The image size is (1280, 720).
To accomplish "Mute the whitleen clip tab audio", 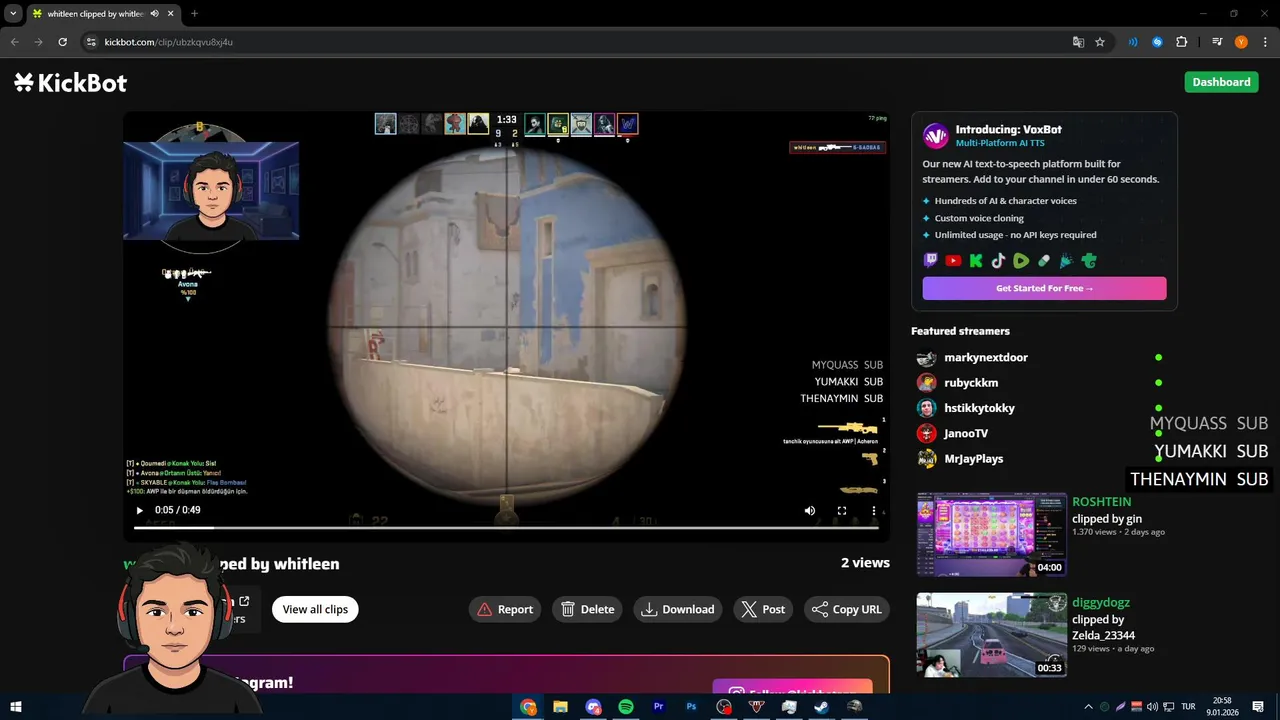I will tap(154, 14).
